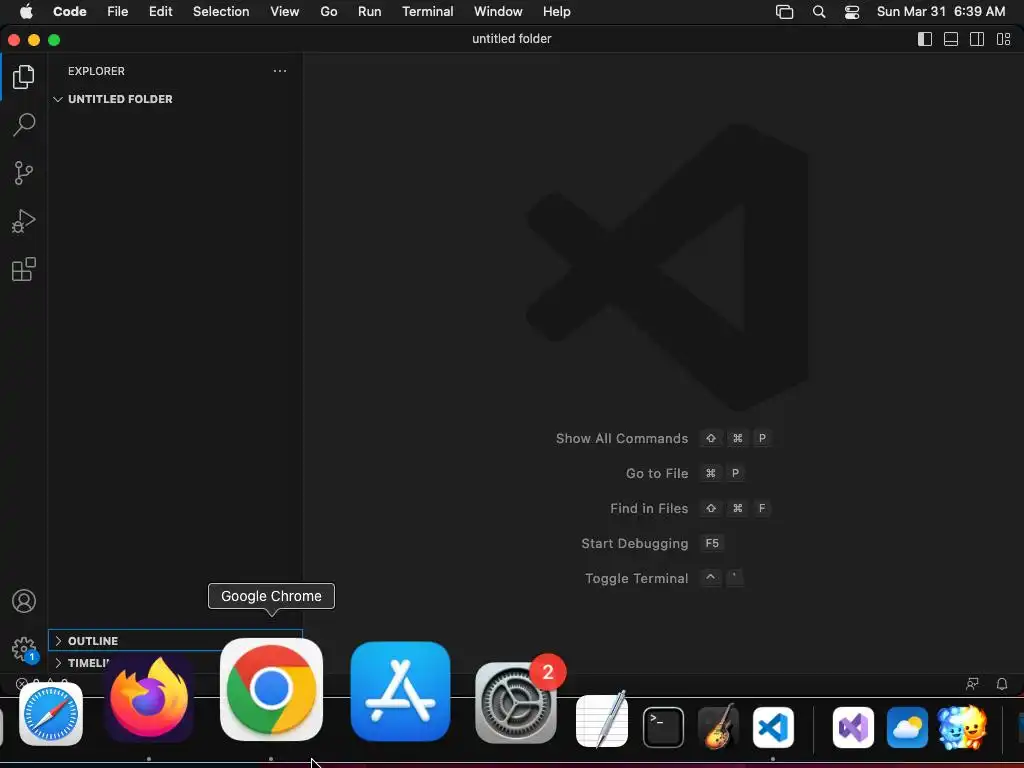Viewport: 1024px width, 768px height.
Task: Open the Run and Debug view
Action: tap(24, 221)
